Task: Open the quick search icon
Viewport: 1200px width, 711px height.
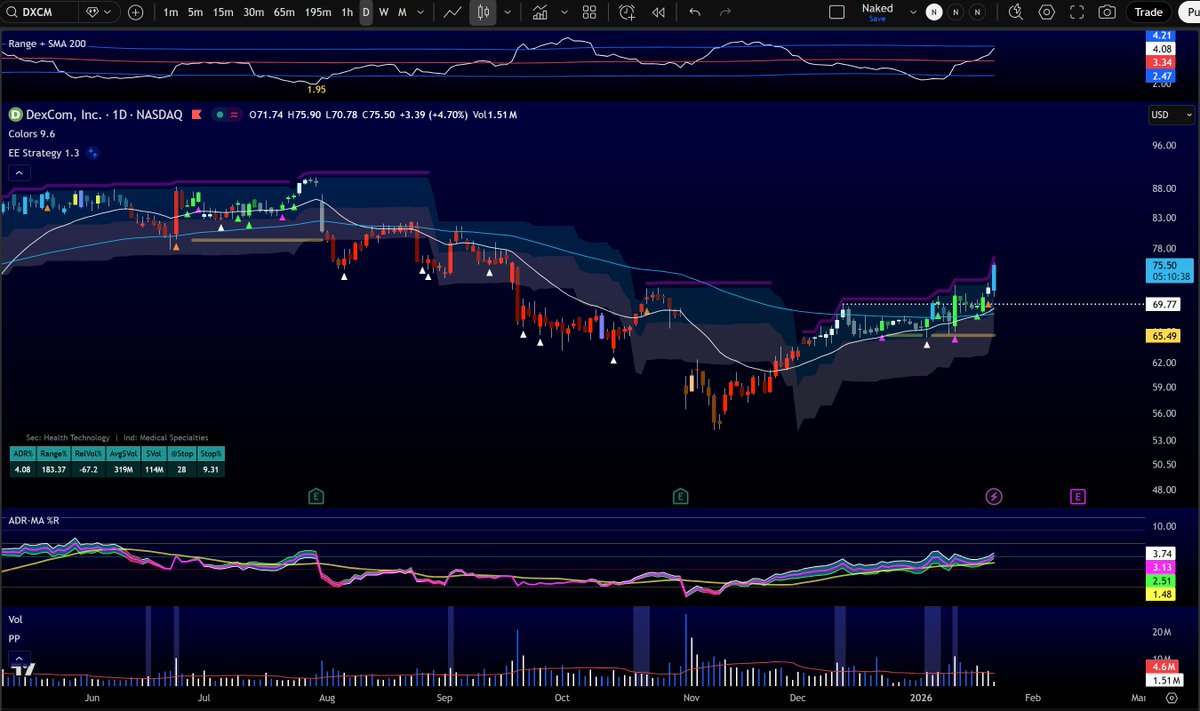Action: (x=1016, y=12)
